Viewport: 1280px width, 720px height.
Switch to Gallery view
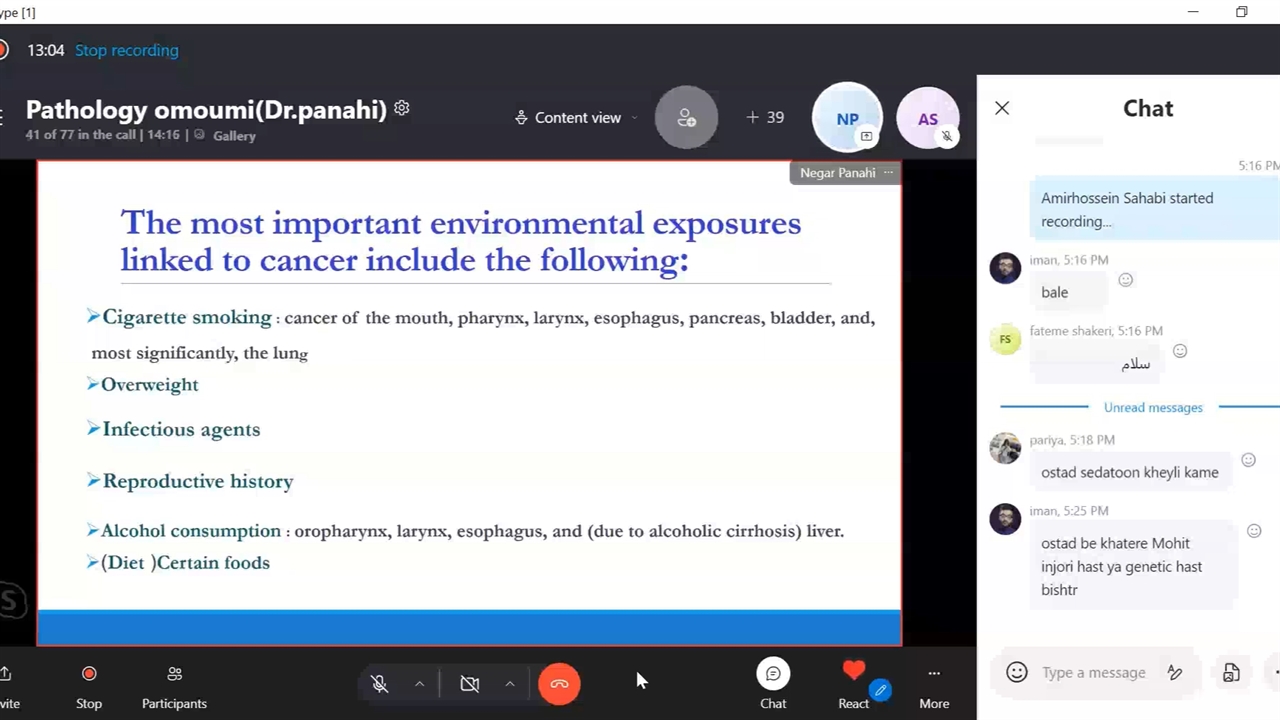tap(234, 136)
